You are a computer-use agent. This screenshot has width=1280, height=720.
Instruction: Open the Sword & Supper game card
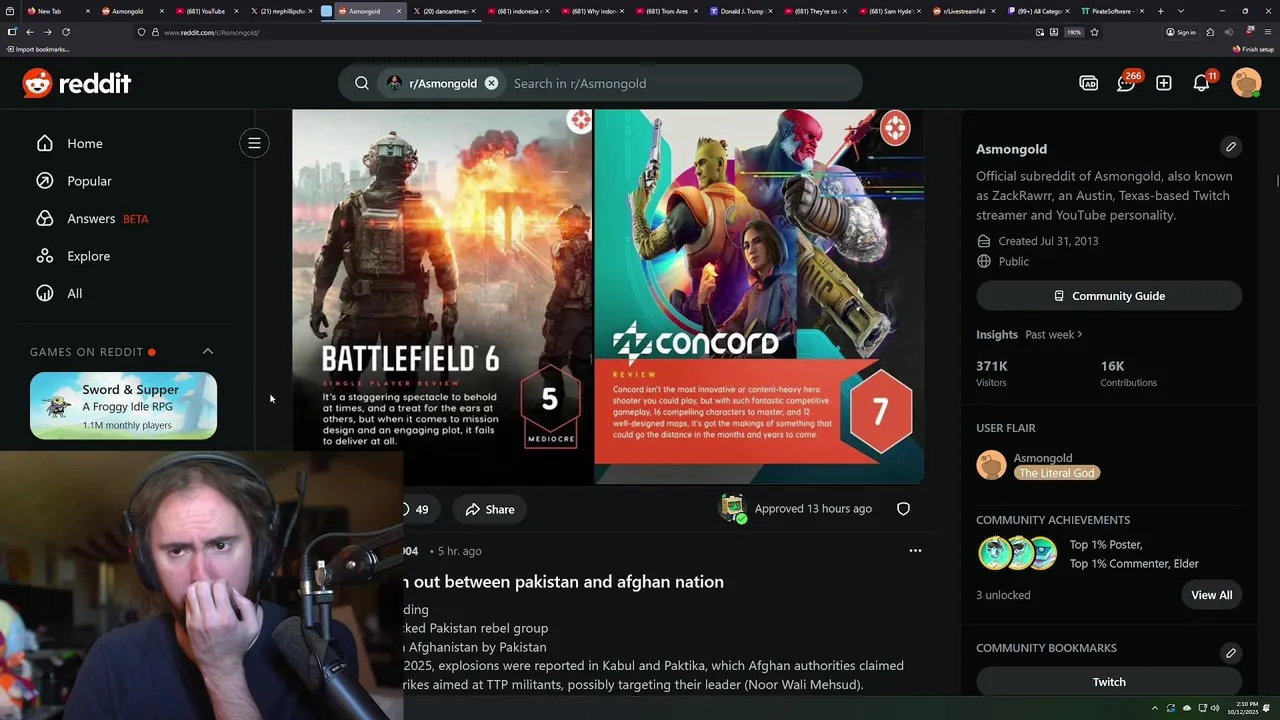coord(123,406)
